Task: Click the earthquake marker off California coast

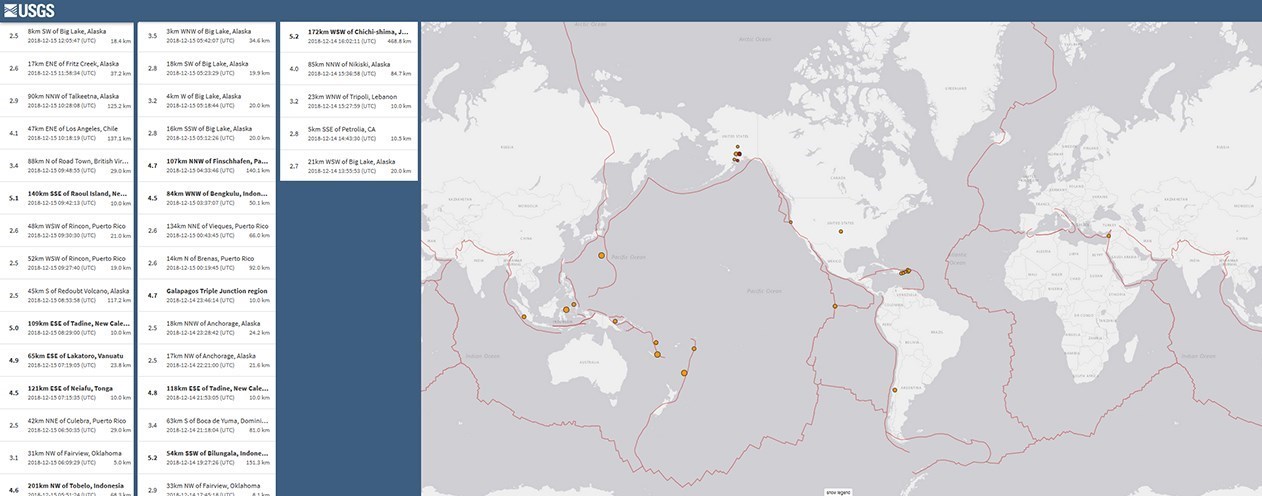Action: 790,222
